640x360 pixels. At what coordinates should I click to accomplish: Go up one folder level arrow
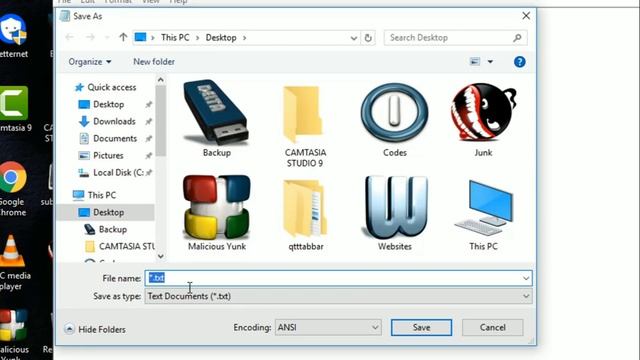(123, 38)
